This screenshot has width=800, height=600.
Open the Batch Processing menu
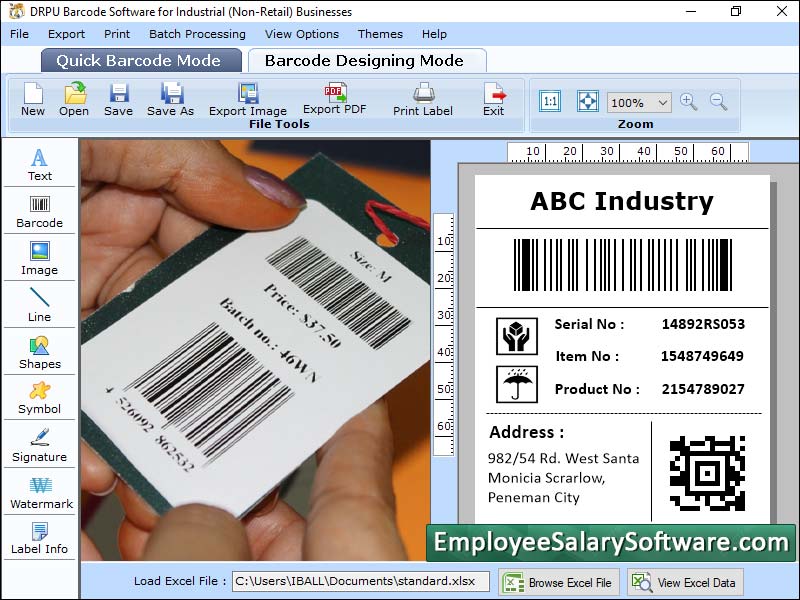197,33
